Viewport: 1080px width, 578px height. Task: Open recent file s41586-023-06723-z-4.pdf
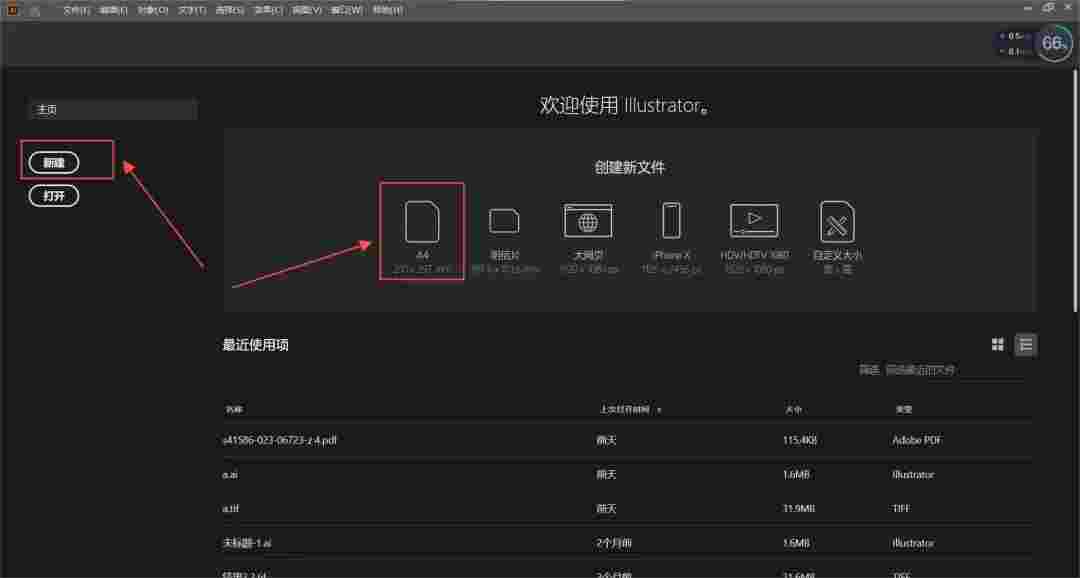click(x=280, y=440)
